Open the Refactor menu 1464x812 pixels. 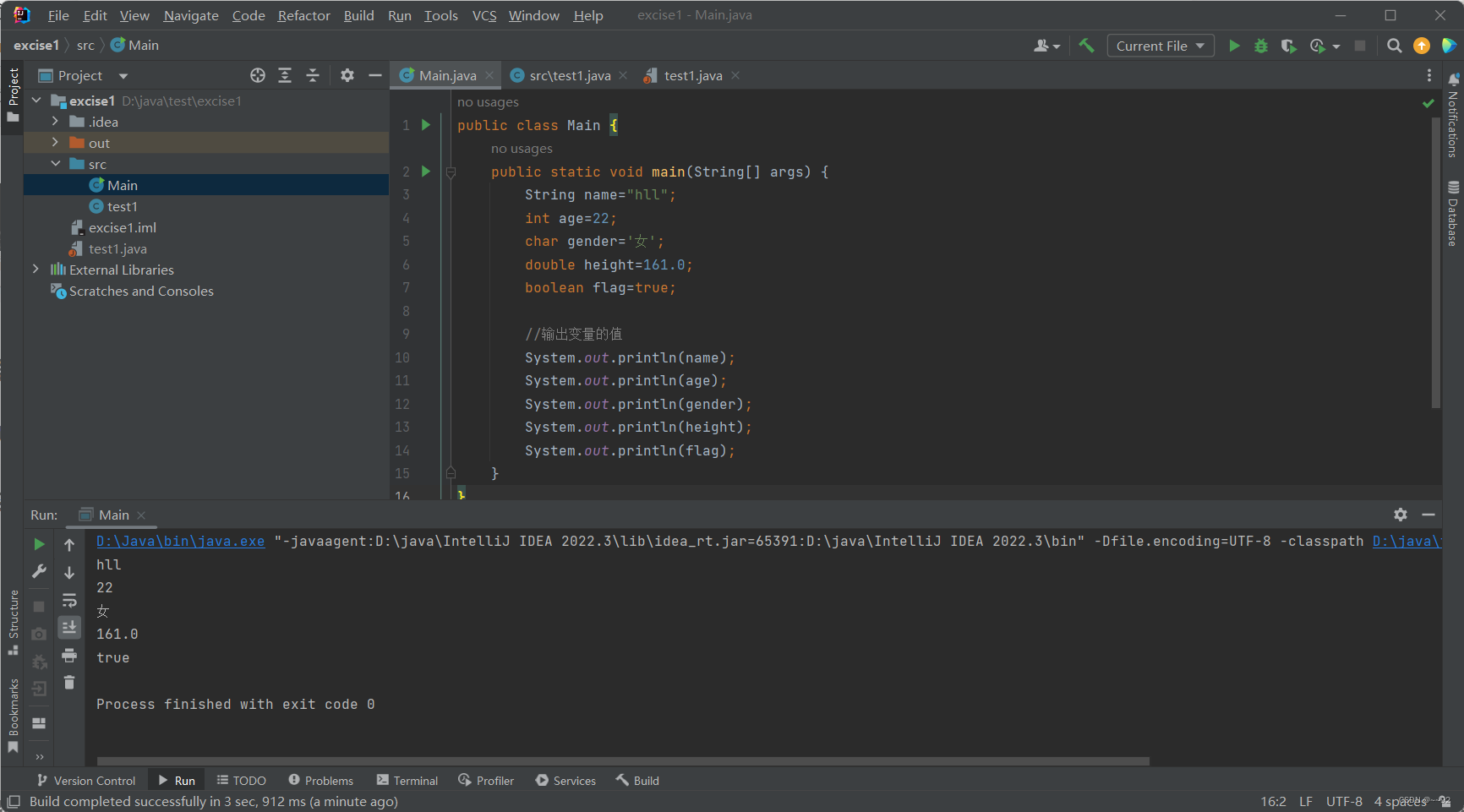303,15
